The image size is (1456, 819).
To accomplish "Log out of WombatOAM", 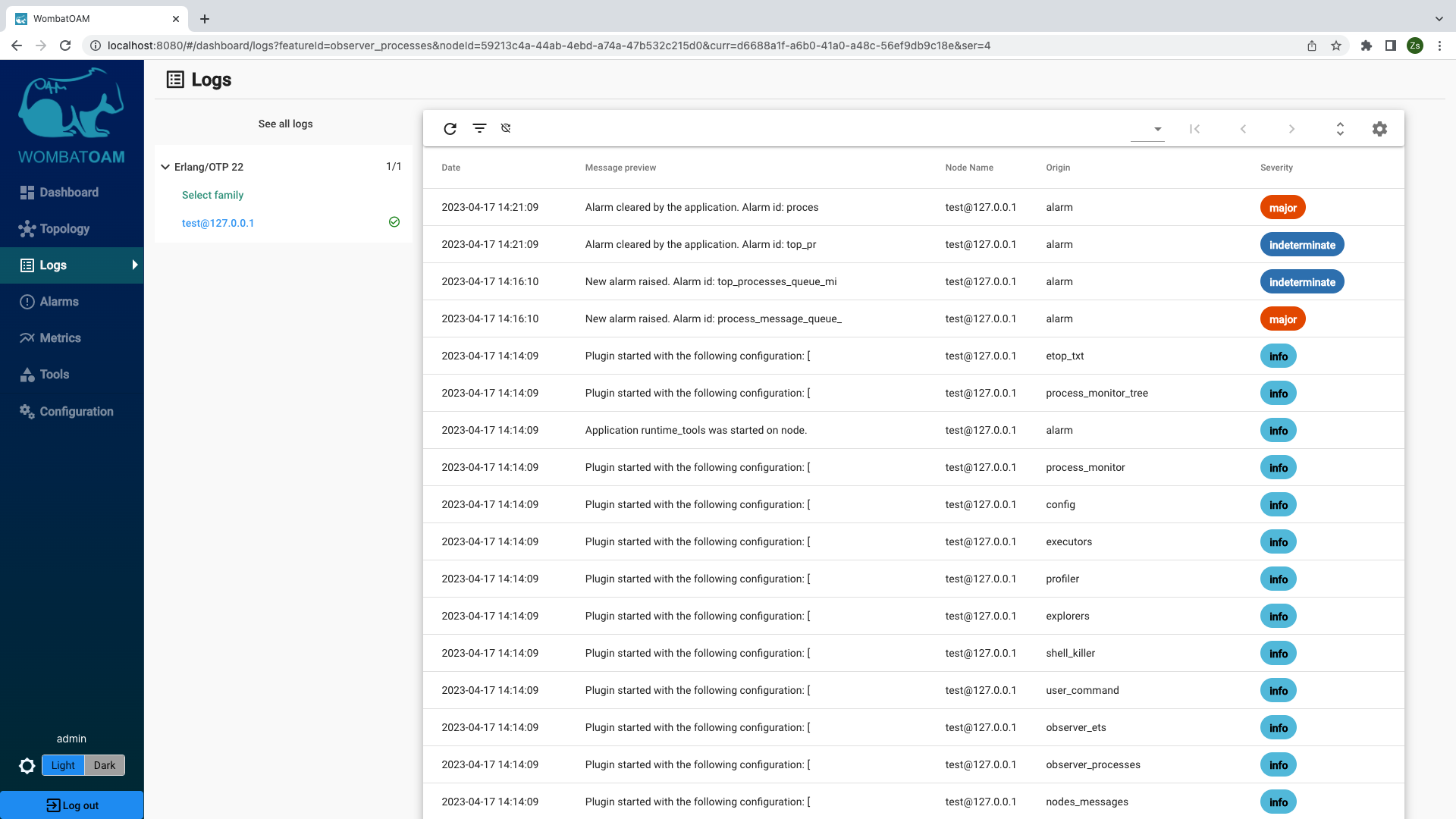I will pyautogui.click(x=72, y=805).
